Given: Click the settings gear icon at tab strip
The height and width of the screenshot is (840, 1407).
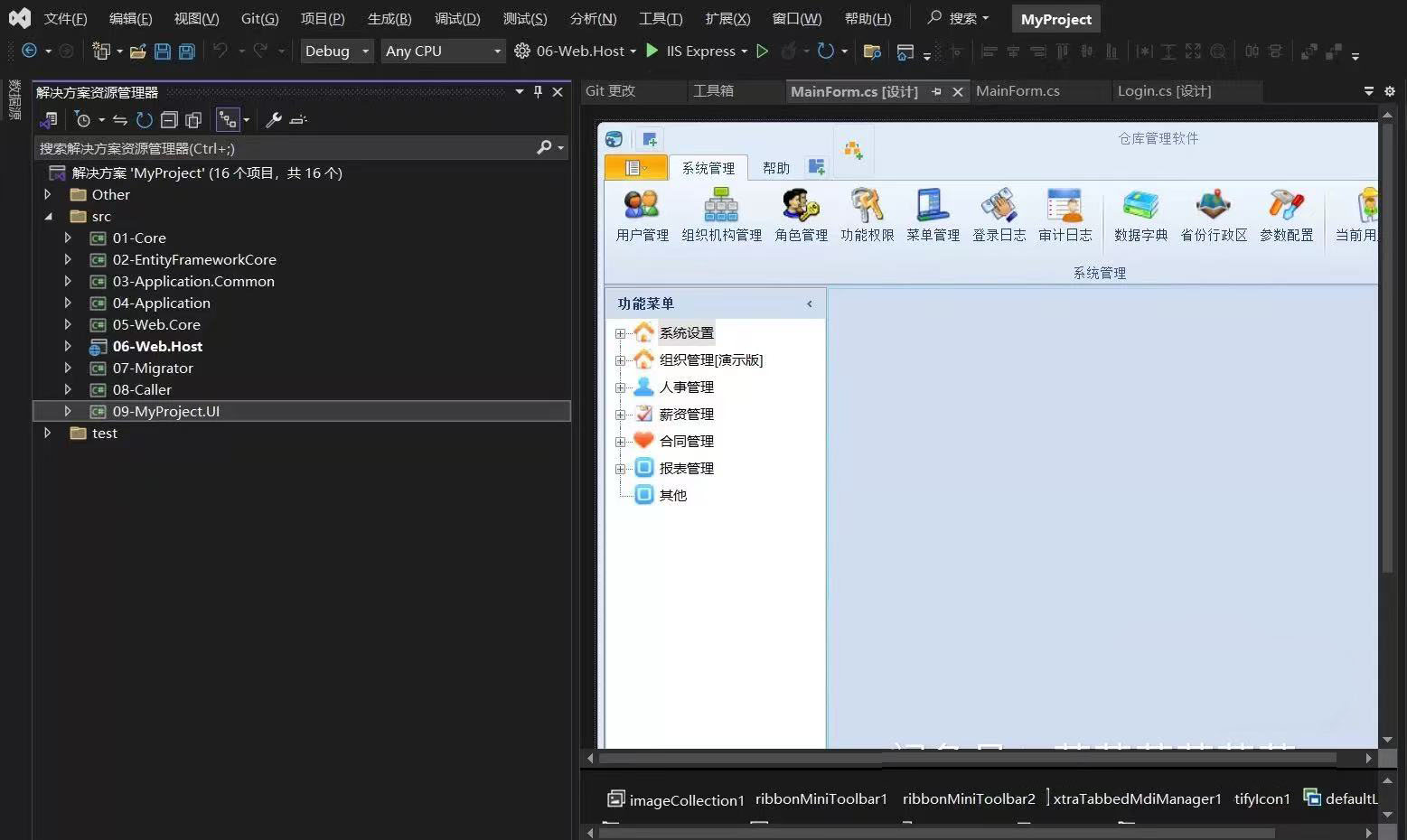Looking at the screenshot, I should click(1390, 91).
